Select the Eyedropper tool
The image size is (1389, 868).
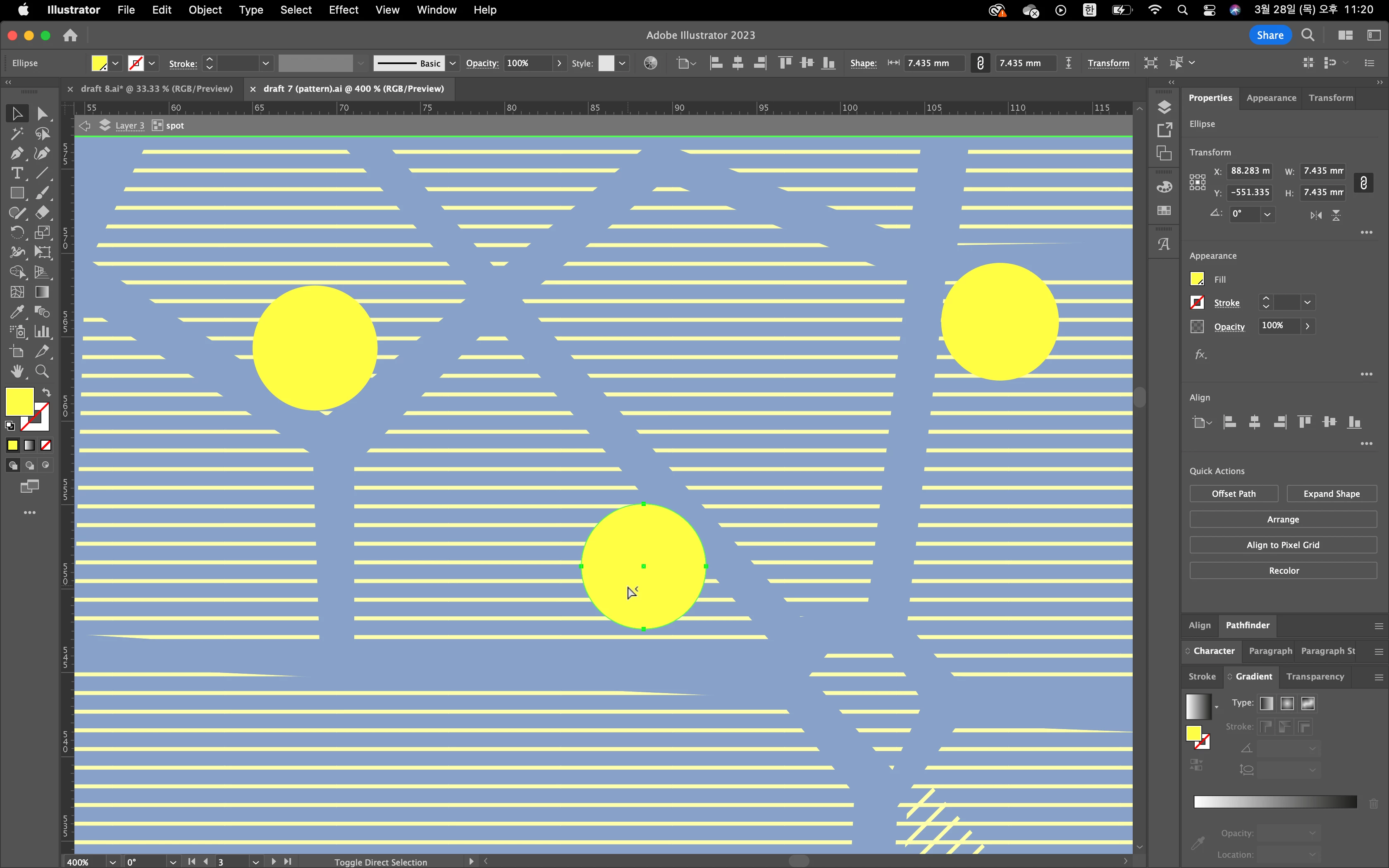click(x=17, y=312)
